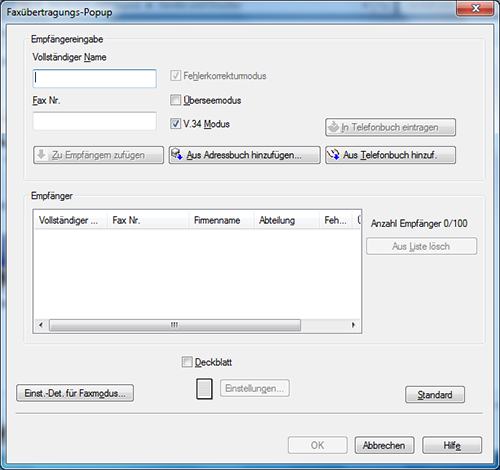The image size is (500, 470).
Task: Click the Vollständiger Name input field
Action: click(x=95, y=79)
